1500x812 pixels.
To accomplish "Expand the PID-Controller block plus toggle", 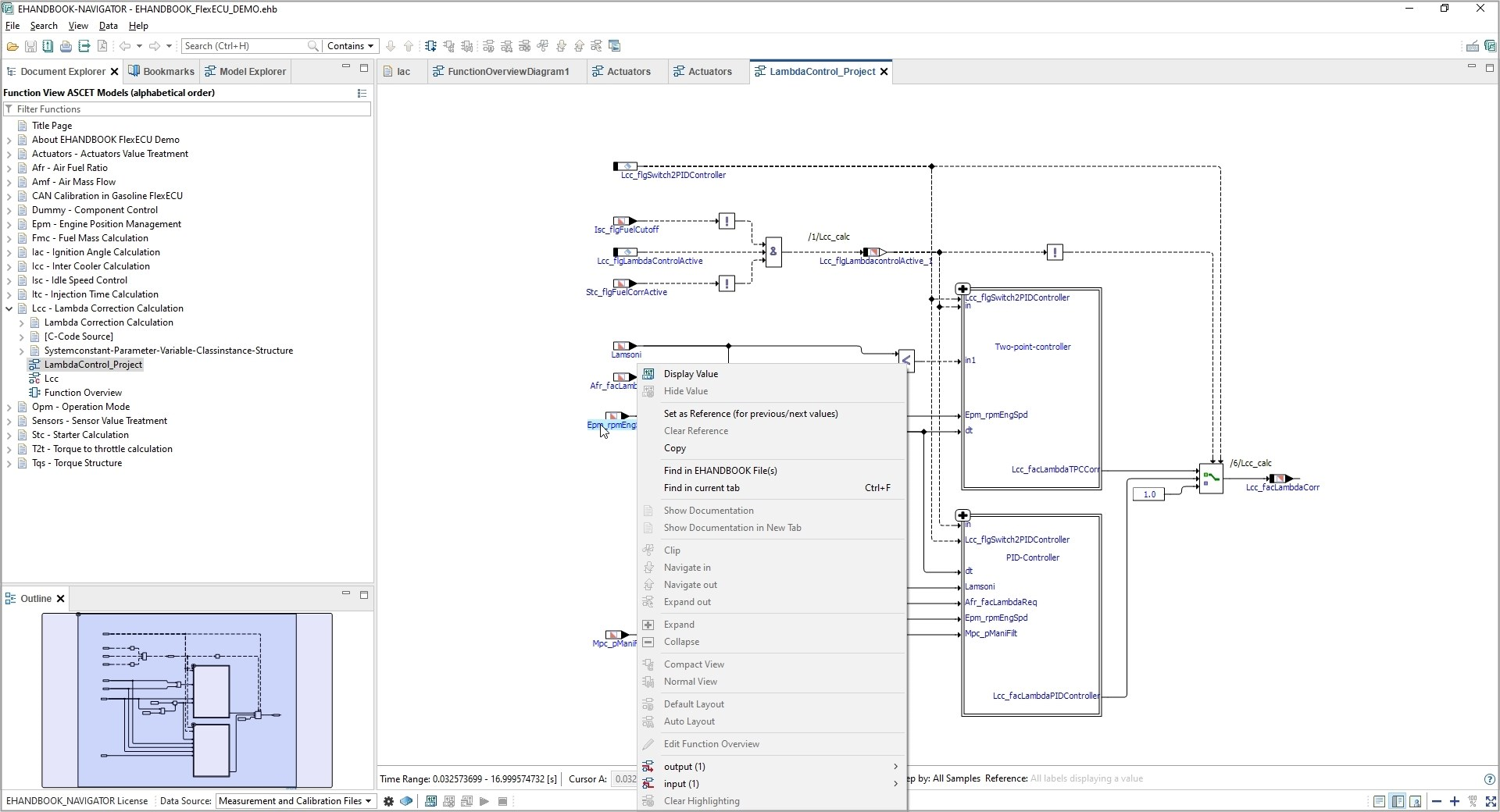I will (962, 515).
